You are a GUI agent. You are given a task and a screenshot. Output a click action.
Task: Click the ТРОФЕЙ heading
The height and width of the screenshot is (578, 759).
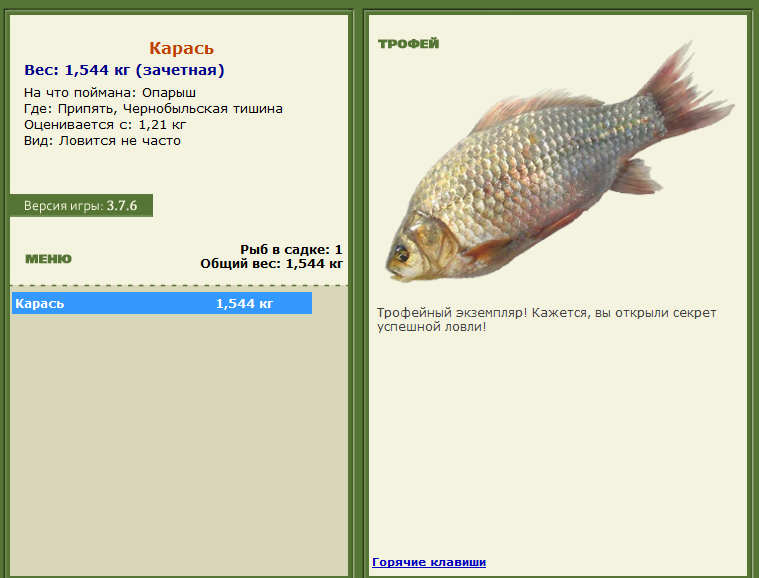point(408,44)
